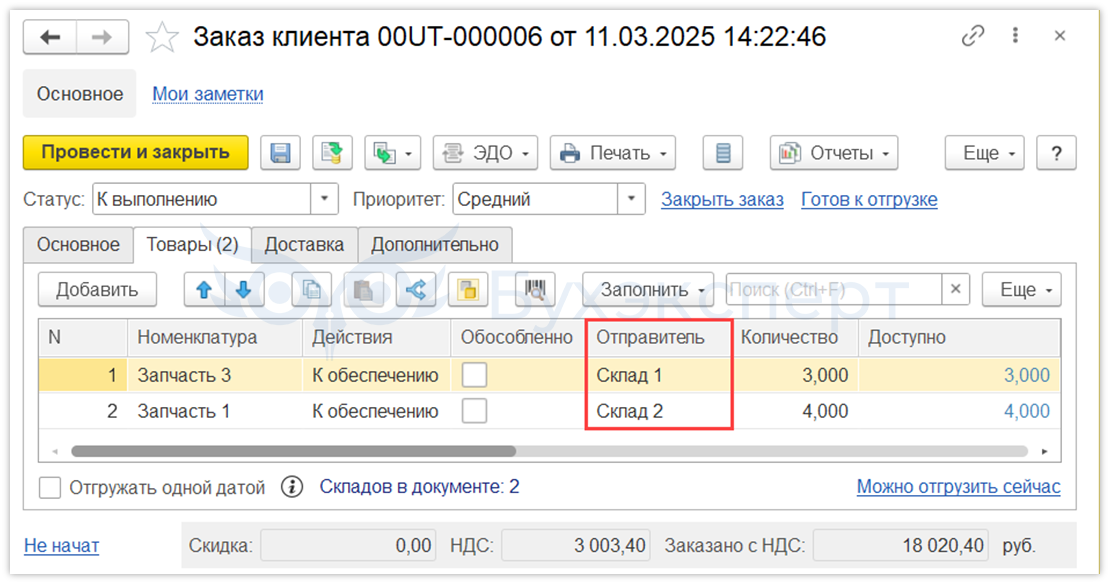Screen dimensions: 1110x584
Task: Click the Количество column header
Action: click(x=794, y=338)
